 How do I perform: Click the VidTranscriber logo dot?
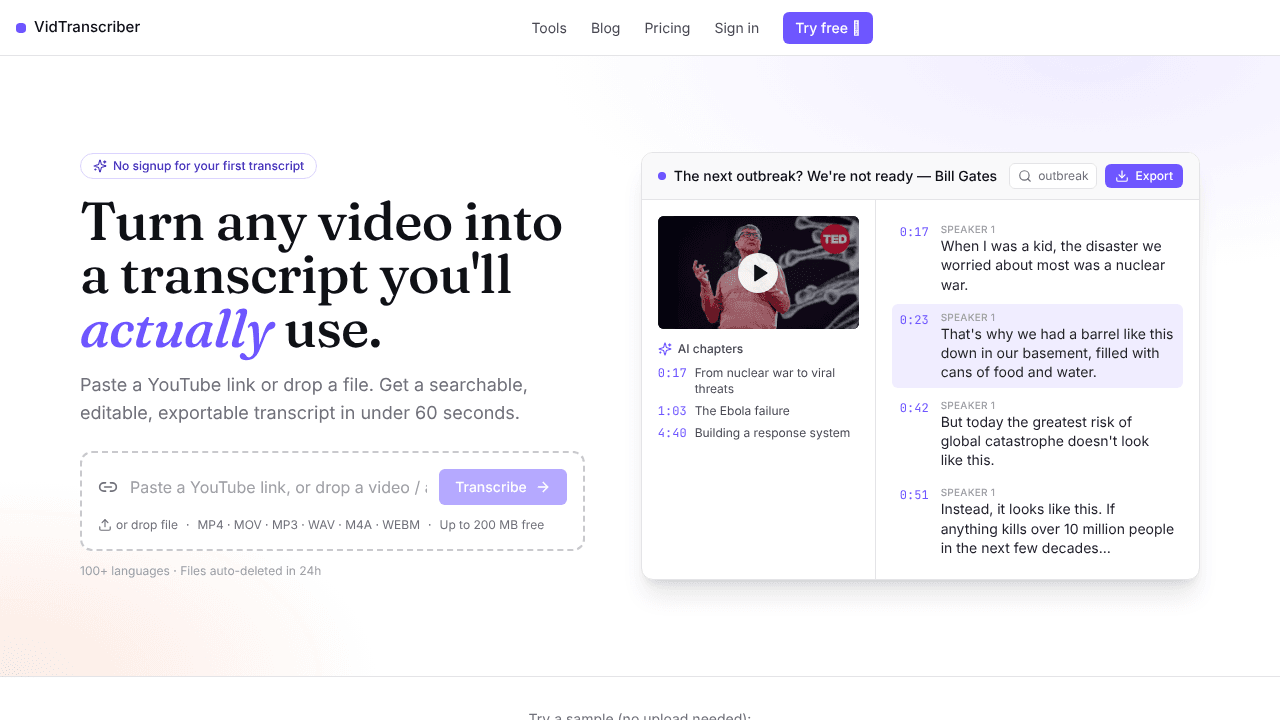[x=21, y=28]
